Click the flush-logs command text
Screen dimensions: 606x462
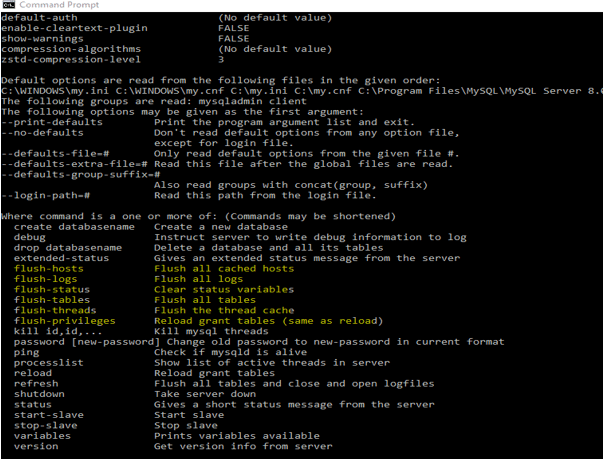click(x=44, y=278)
